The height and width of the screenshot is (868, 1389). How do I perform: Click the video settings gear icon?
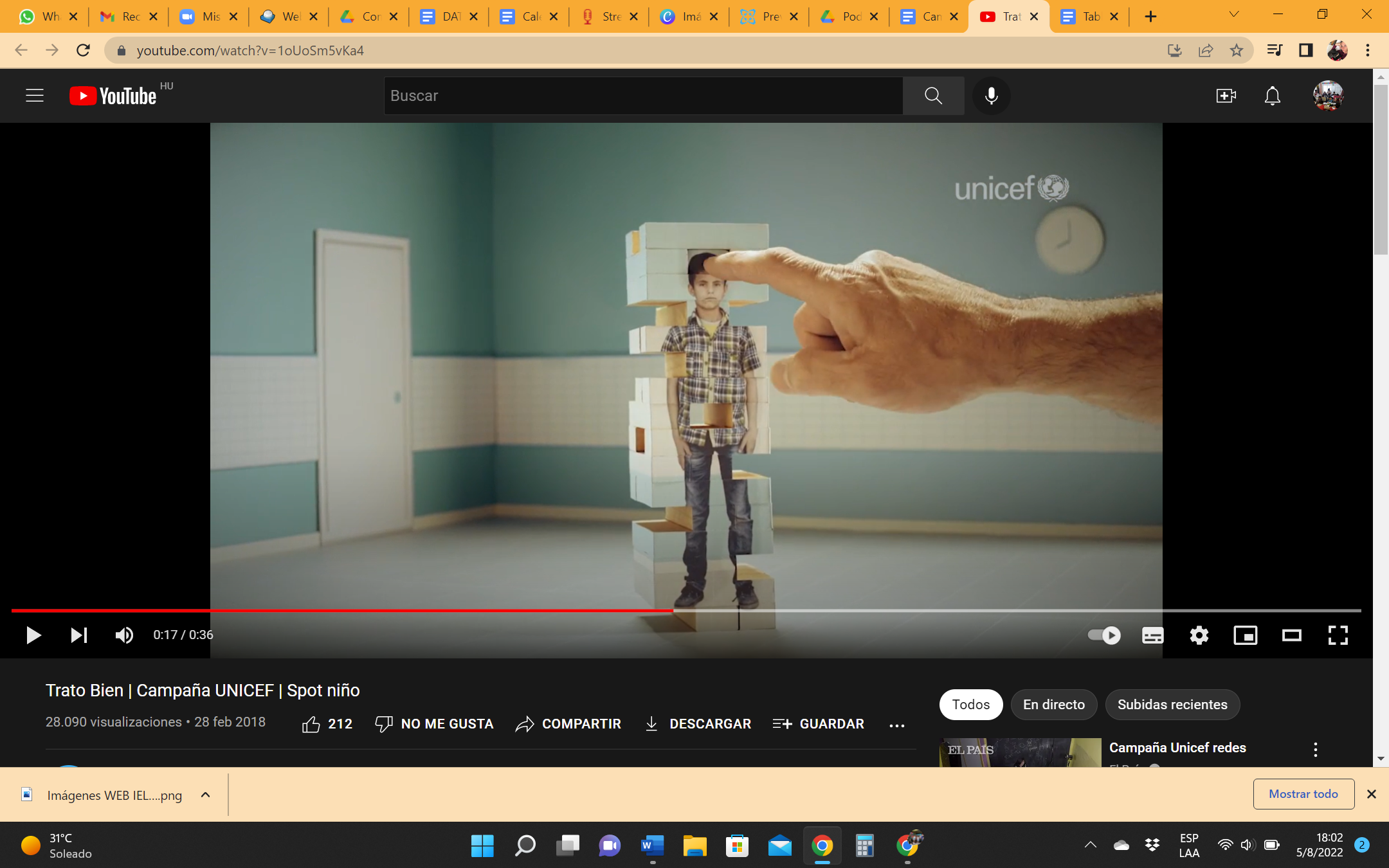pos(1199,635)
